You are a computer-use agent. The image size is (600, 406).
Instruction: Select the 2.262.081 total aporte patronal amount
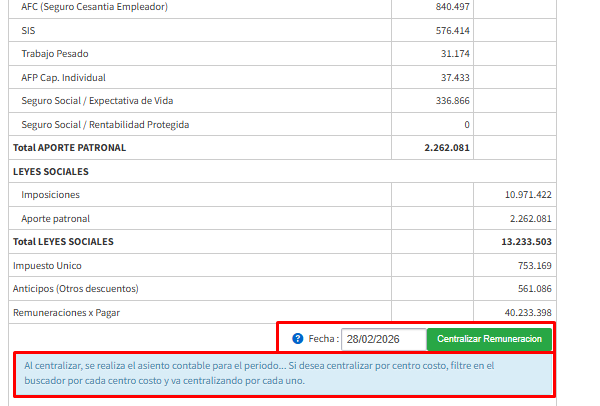point(446,148)
